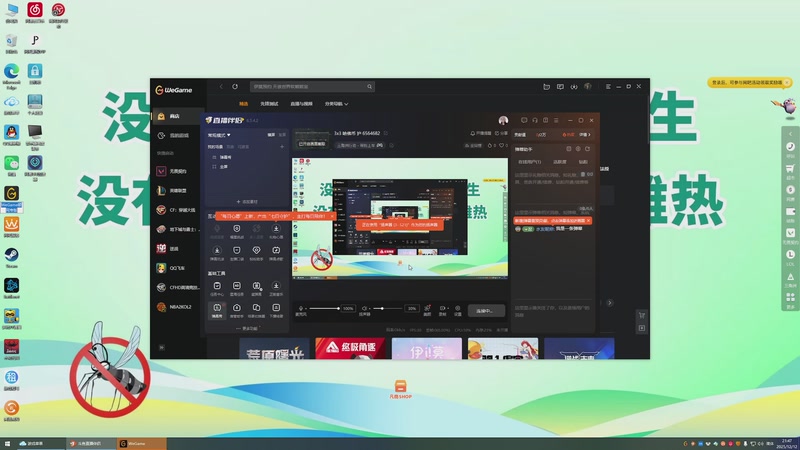The width and height of the screenshot is (800, 450).
Task: Select the 全屏 scene row
Action: 247,167
